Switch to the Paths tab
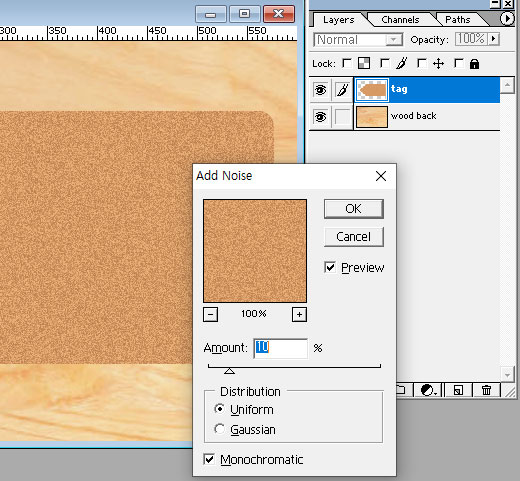This screenshot has height=481, width=520. click(458, 20)
